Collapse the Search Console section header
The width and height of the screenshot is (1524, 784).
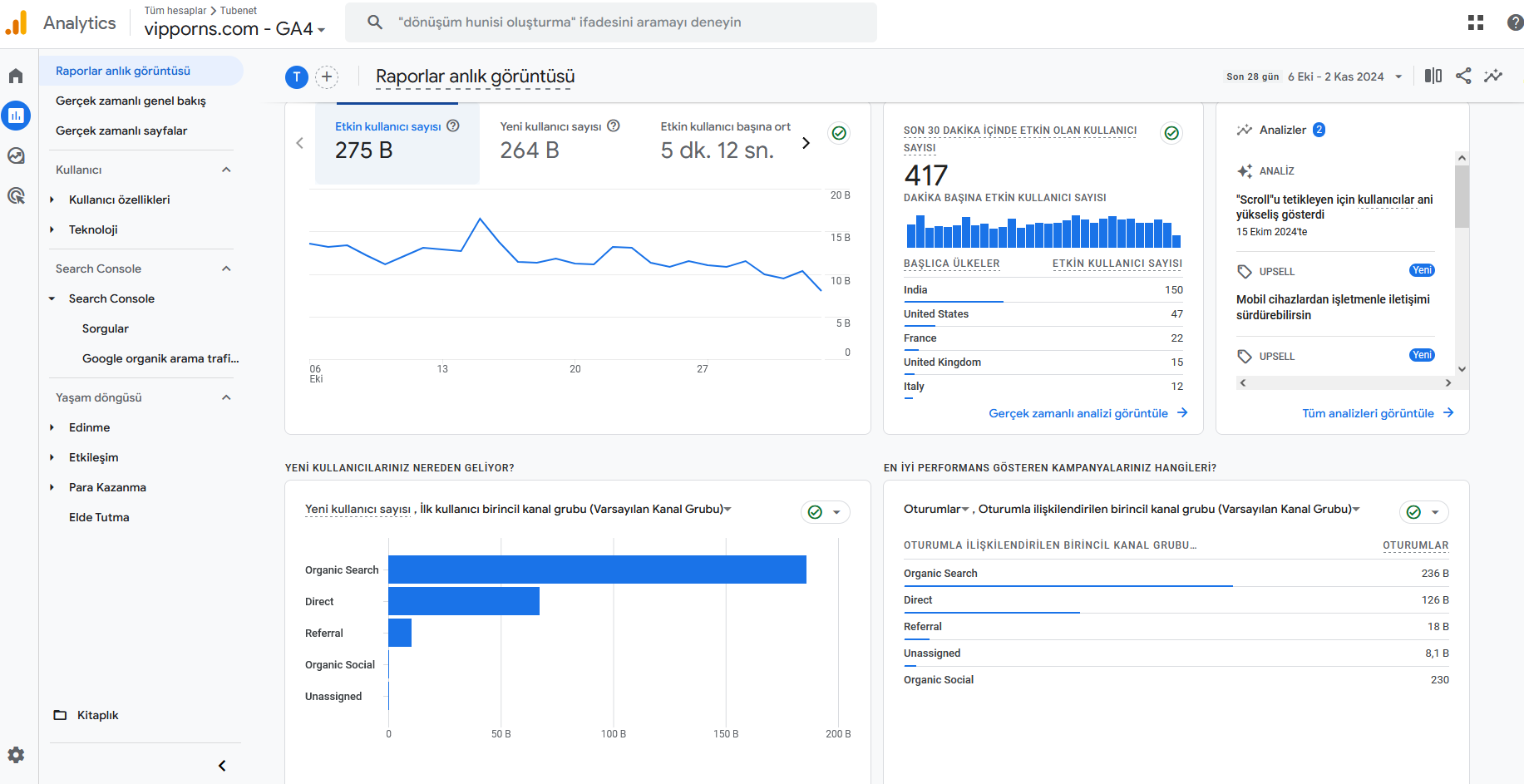click(226, 269)
